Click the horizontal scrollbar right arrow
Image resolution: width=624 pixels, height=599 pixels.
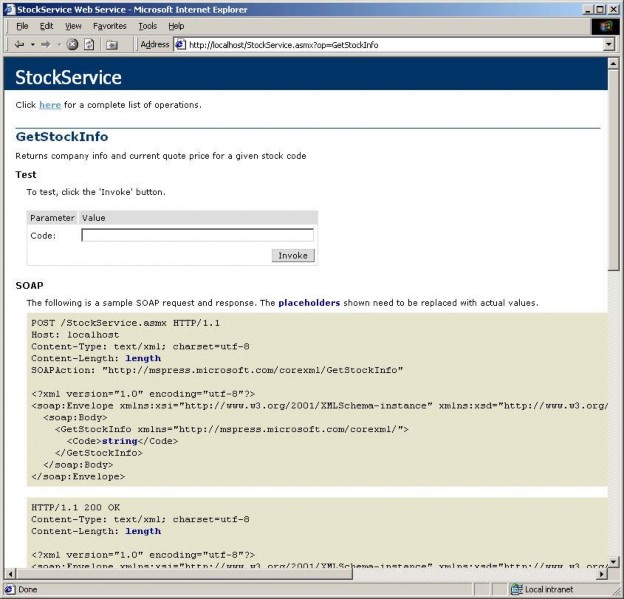[x=601, y=574]
